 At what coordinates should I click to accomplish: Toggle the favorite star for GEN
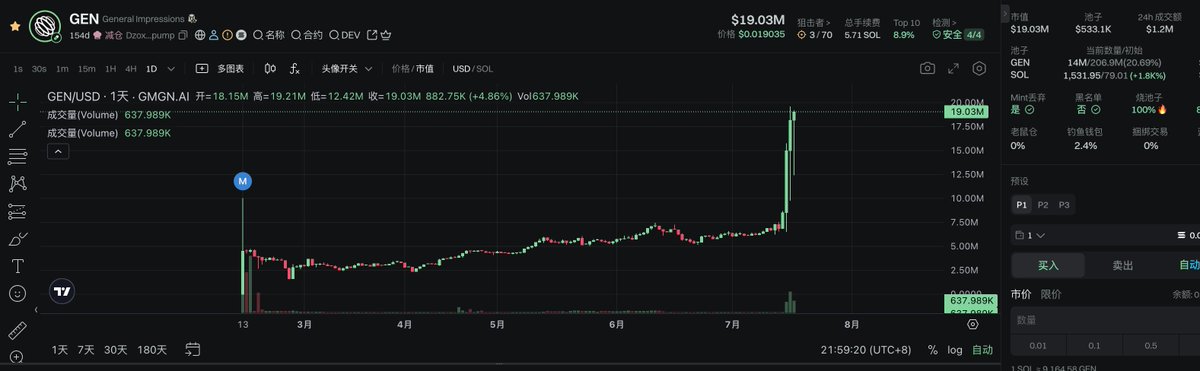[x=14, y=27]
